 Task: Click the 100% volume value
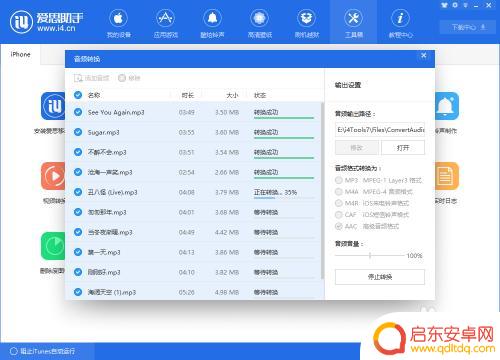coord(414,256)
